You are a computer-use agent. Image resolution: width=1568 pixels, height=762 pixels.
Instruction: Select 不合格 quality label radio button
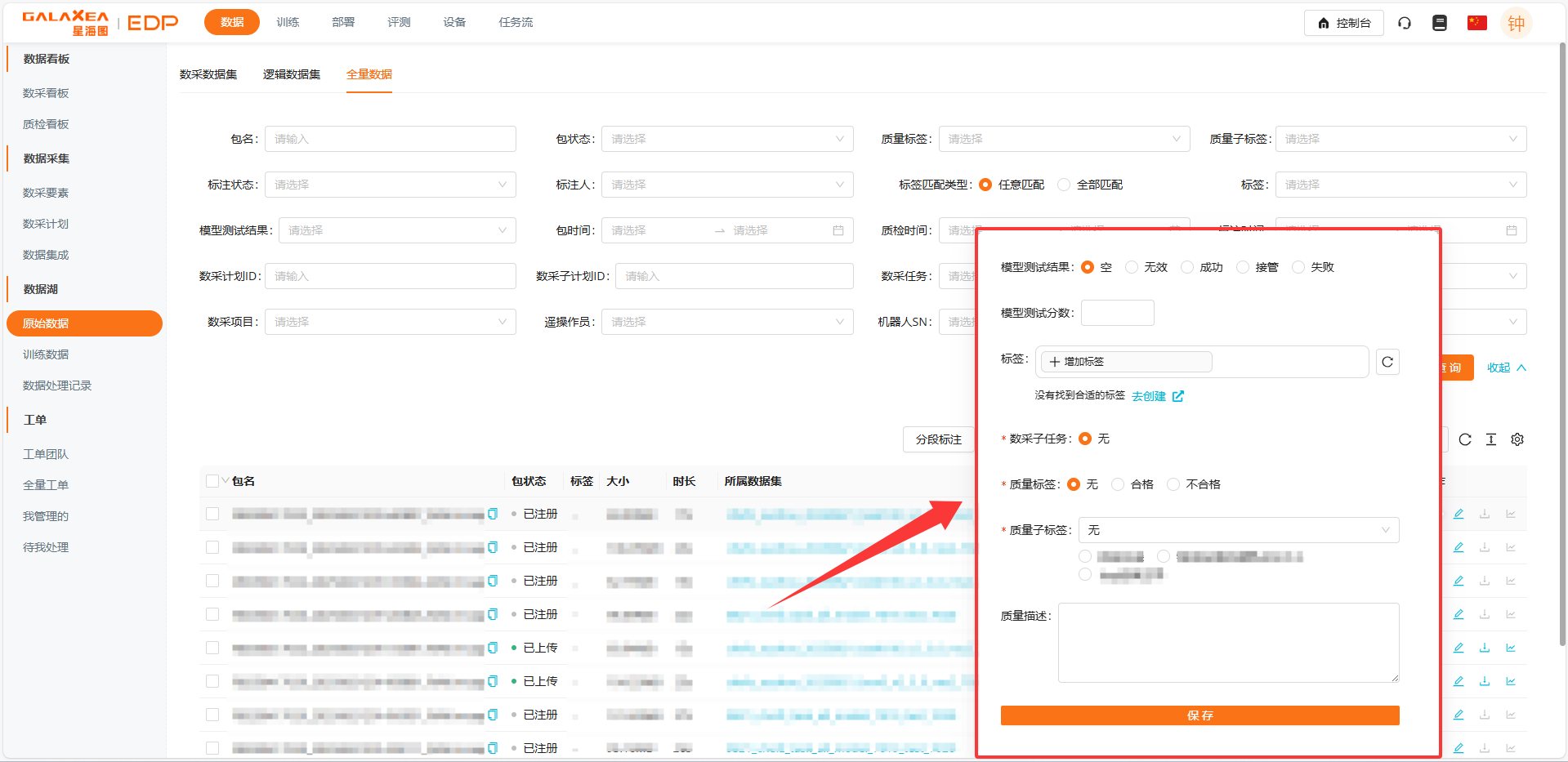[x=1173, y=484]
